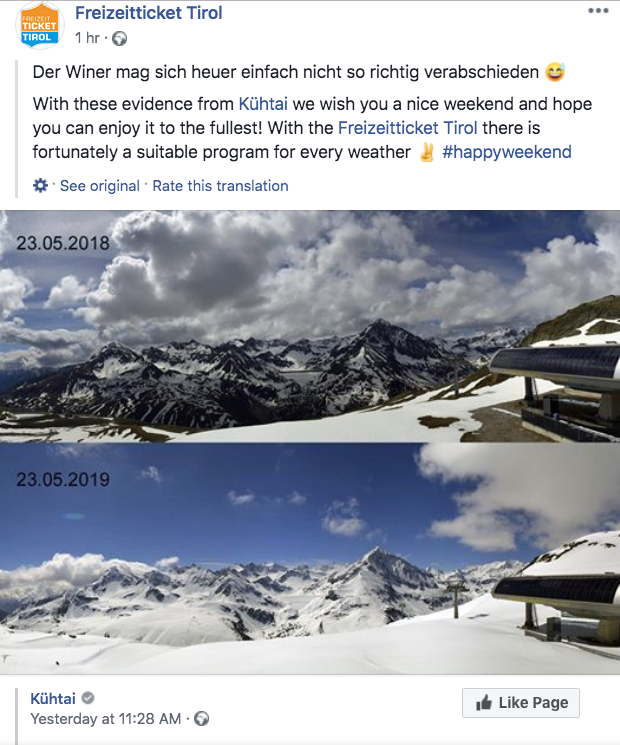Open the #happyweekend hashtag

coord(506,152)
